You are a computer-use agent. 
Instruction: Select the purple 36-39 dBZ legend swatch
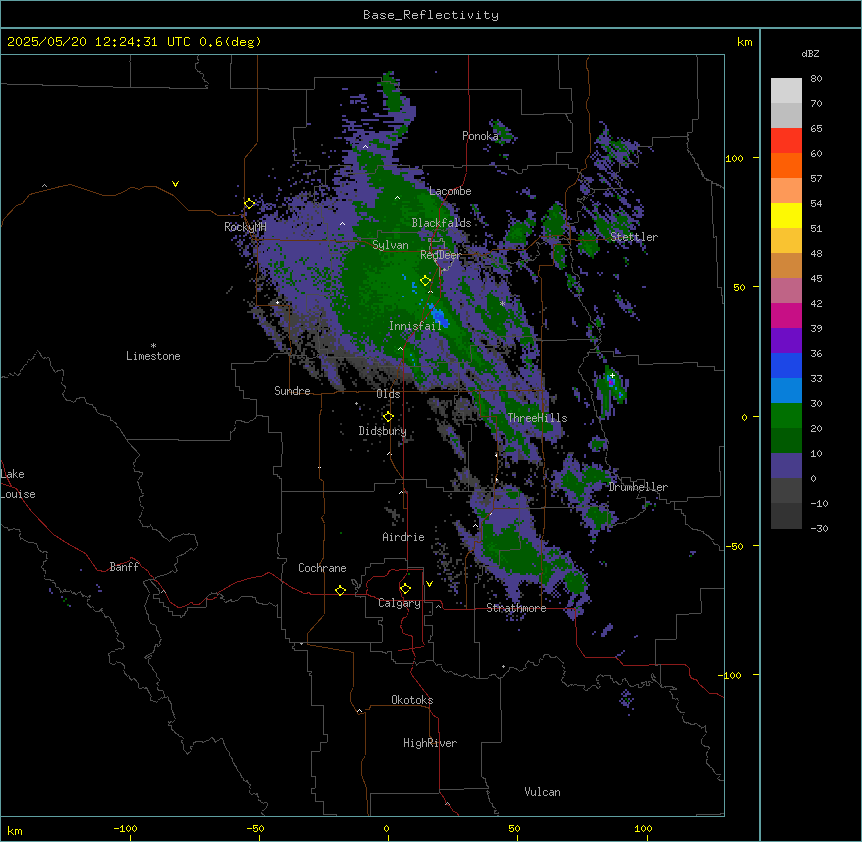click(786, 341)
